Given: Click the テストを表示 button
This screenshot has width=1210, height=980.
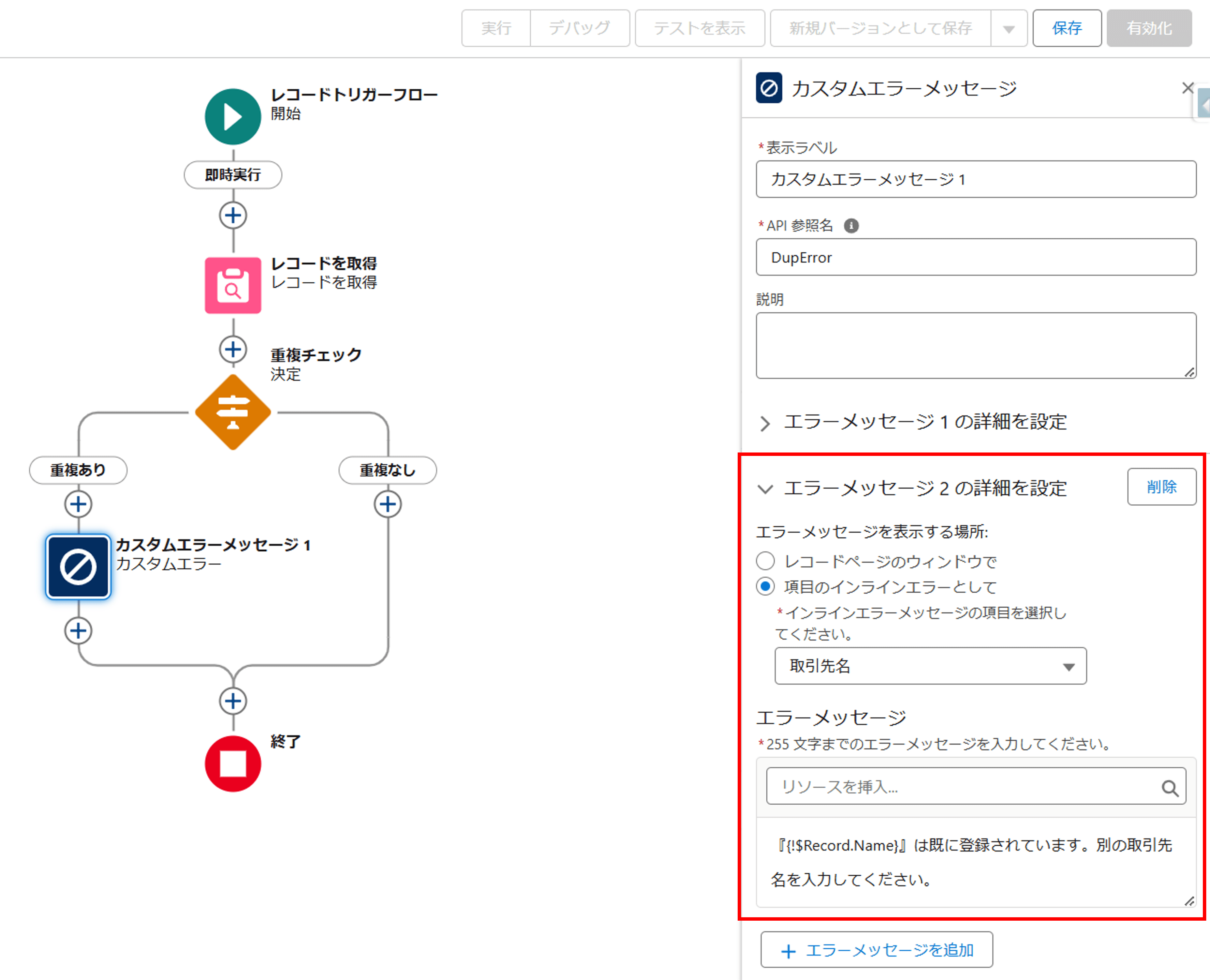Looking at the screenshot, I should pos(699,28).
